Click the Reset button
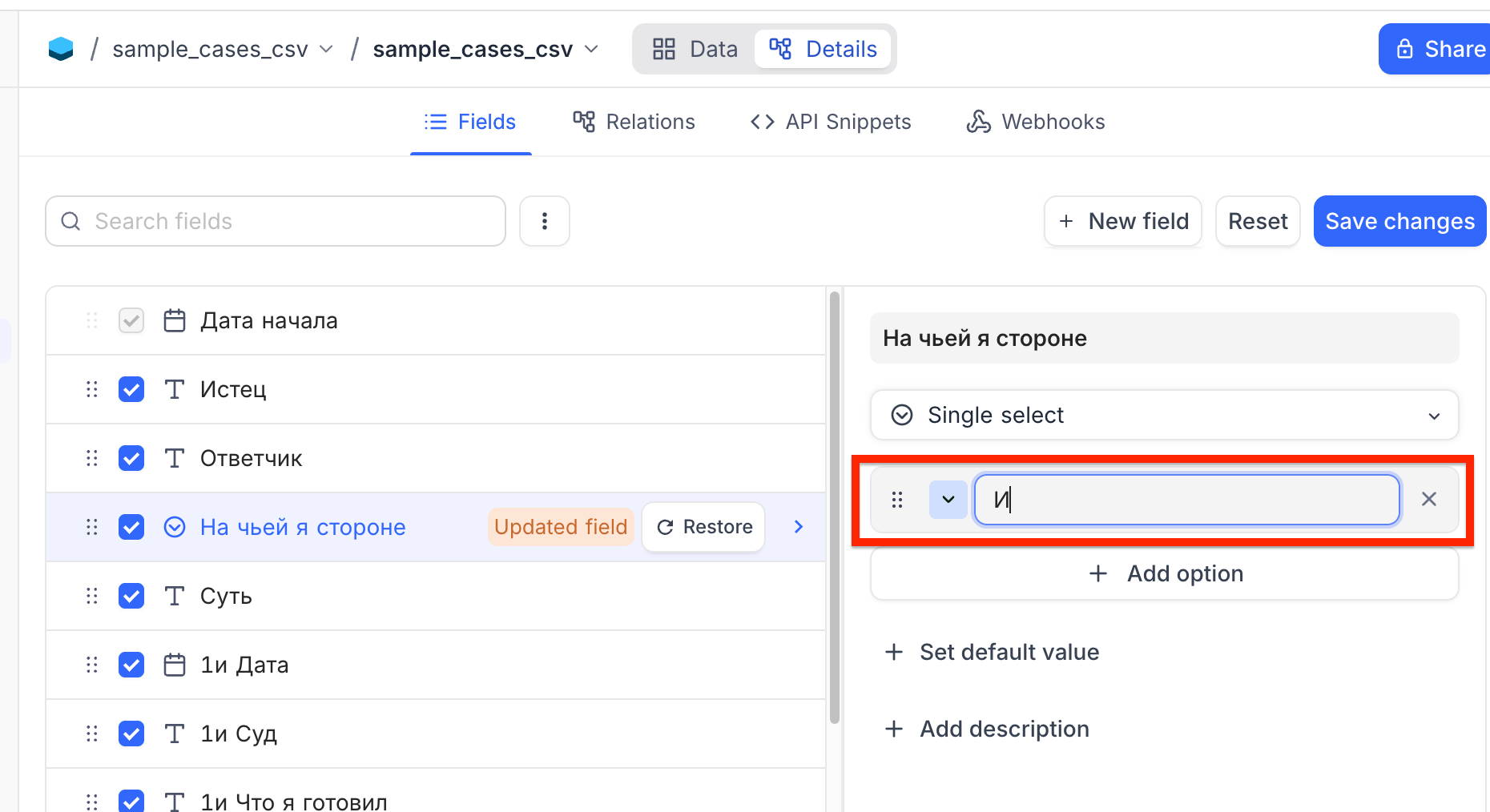The height and width of the screenshot is (812, 1490). (1258, 221)
